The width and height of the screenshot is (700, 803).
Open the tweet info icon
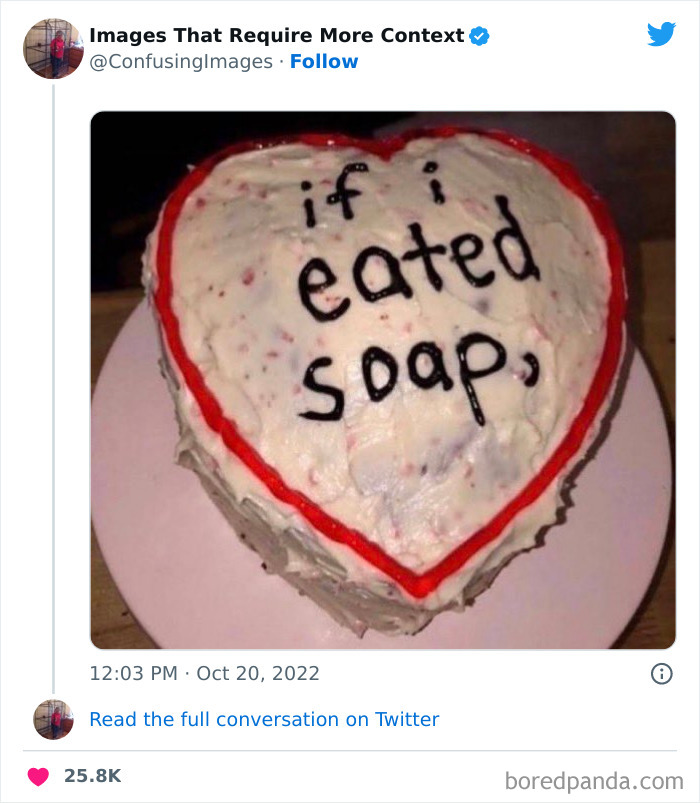661,674
